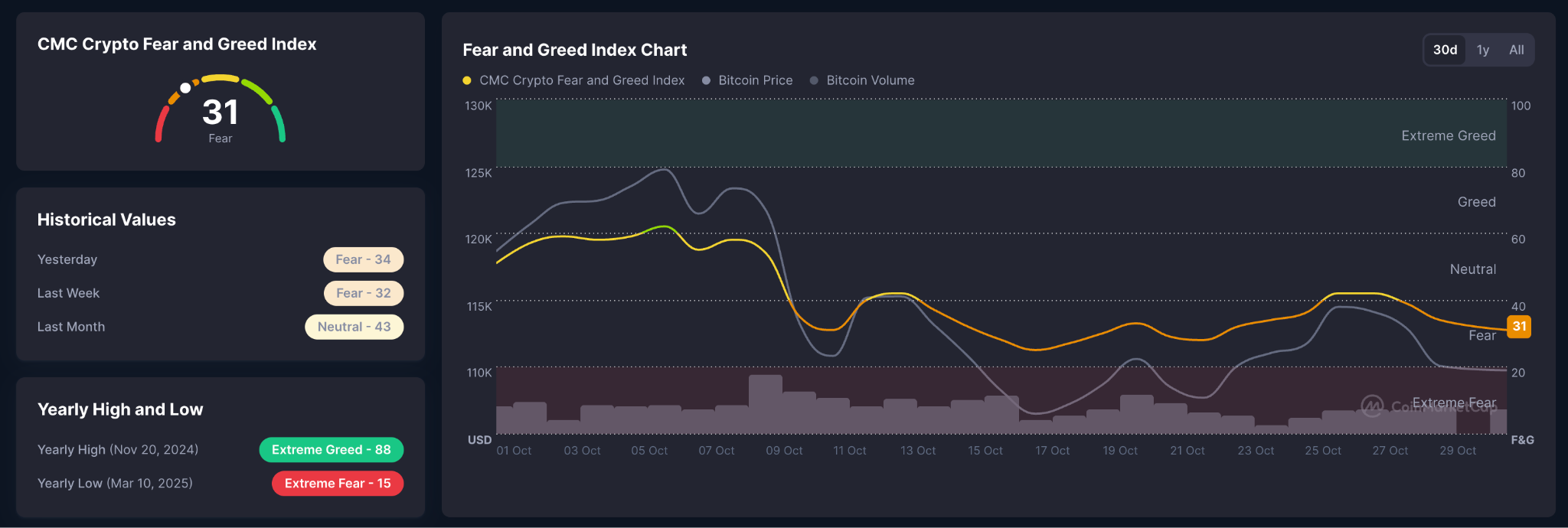
Task: Click 'Yearly Low (Mar 10, 2025)' label
Action: click(x=115, y=484)
